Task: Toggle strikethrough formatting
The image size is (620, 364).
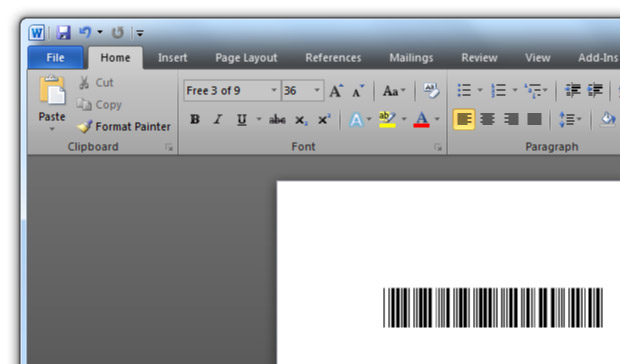Action: point(277,119)
